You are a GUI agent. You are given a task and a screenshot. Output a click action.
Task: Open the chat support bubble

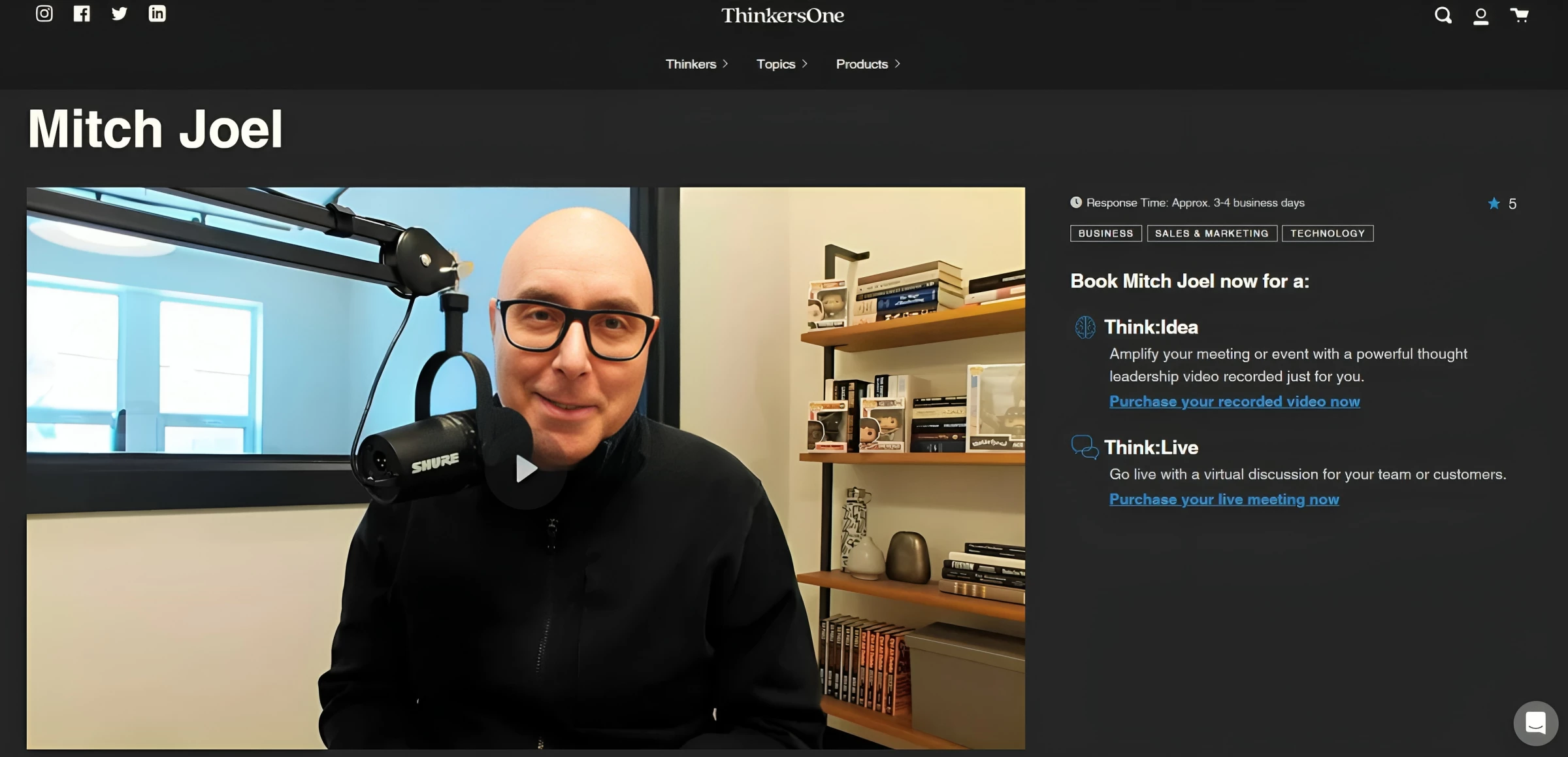coord(1535,723)
